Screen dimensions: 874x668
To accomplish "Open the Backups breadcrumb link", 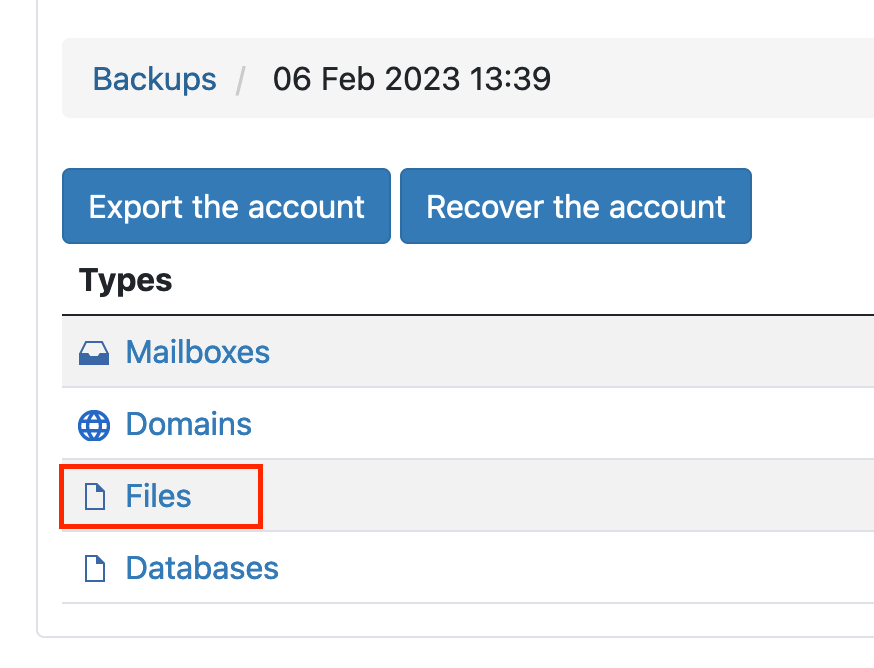I will pos(154,79).
